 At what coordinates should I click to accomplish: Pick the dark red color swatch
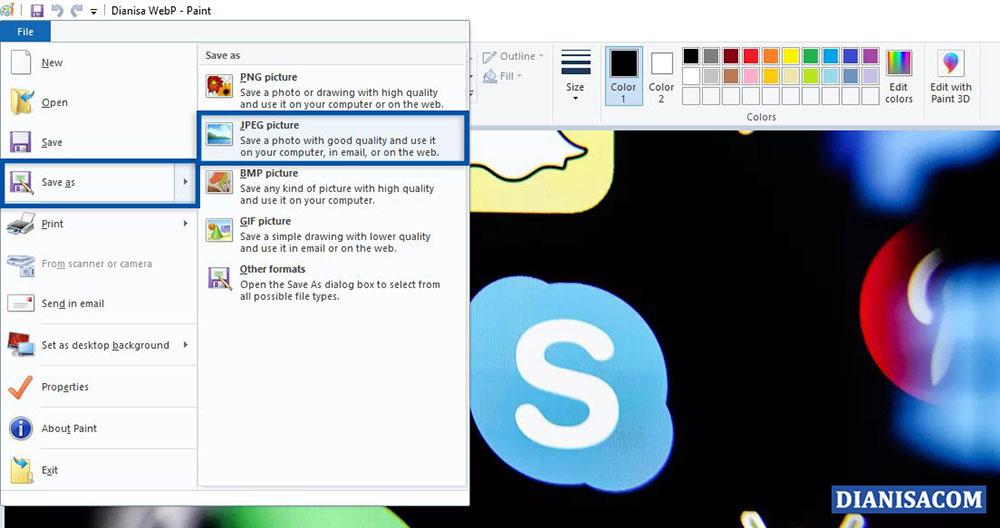pyautogui.click(x=731, y=56)
